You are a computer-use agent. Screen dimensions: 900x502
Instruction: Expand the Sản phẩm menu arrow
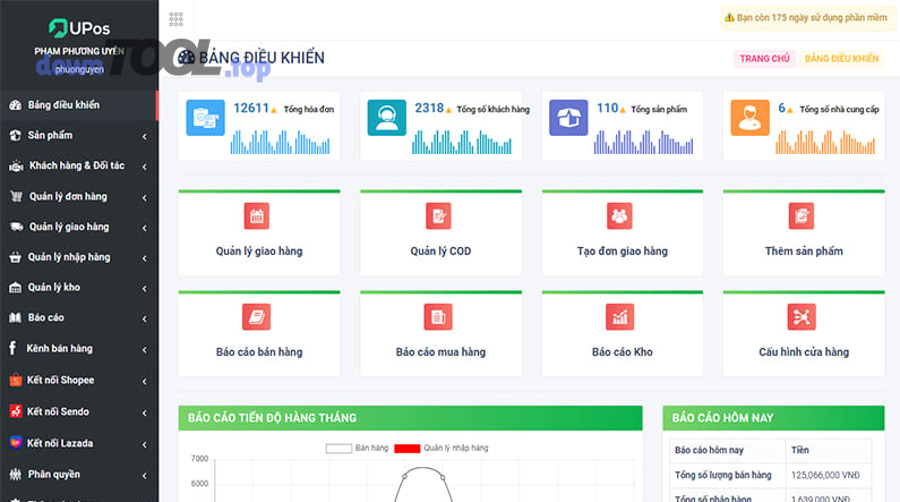[145, 137]
